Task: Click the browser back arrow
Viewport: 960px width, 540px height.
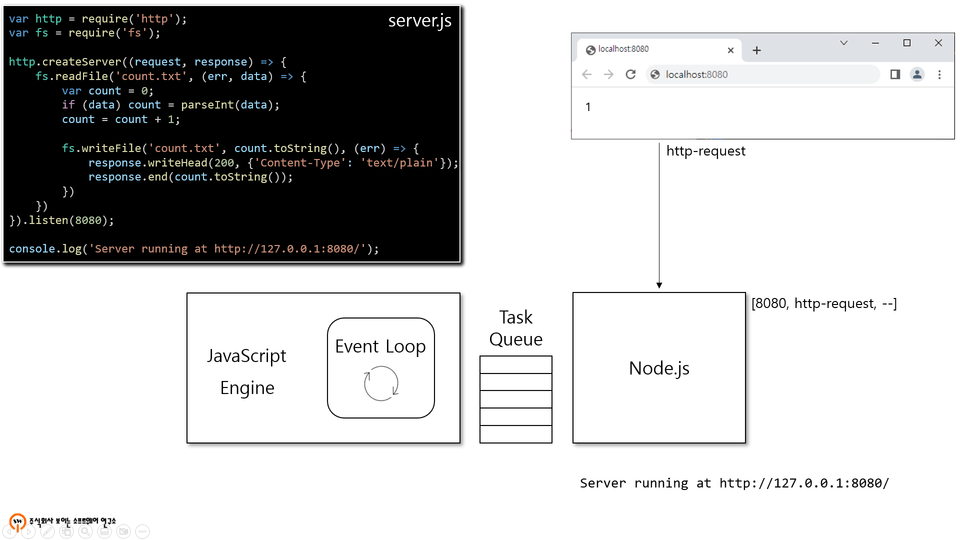Action: [587, 74]
